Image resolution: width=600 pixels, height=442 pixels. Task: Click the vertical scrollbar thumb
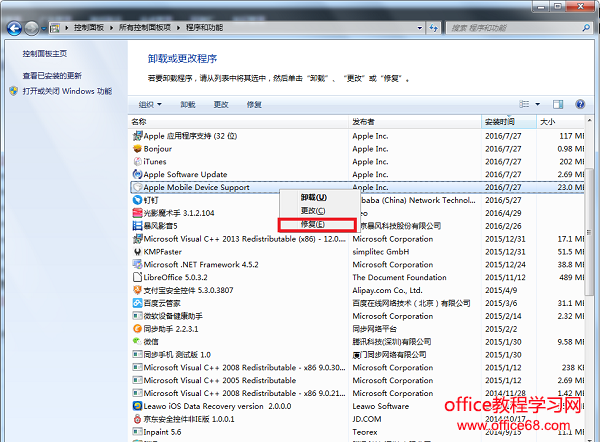coord(589,231)
